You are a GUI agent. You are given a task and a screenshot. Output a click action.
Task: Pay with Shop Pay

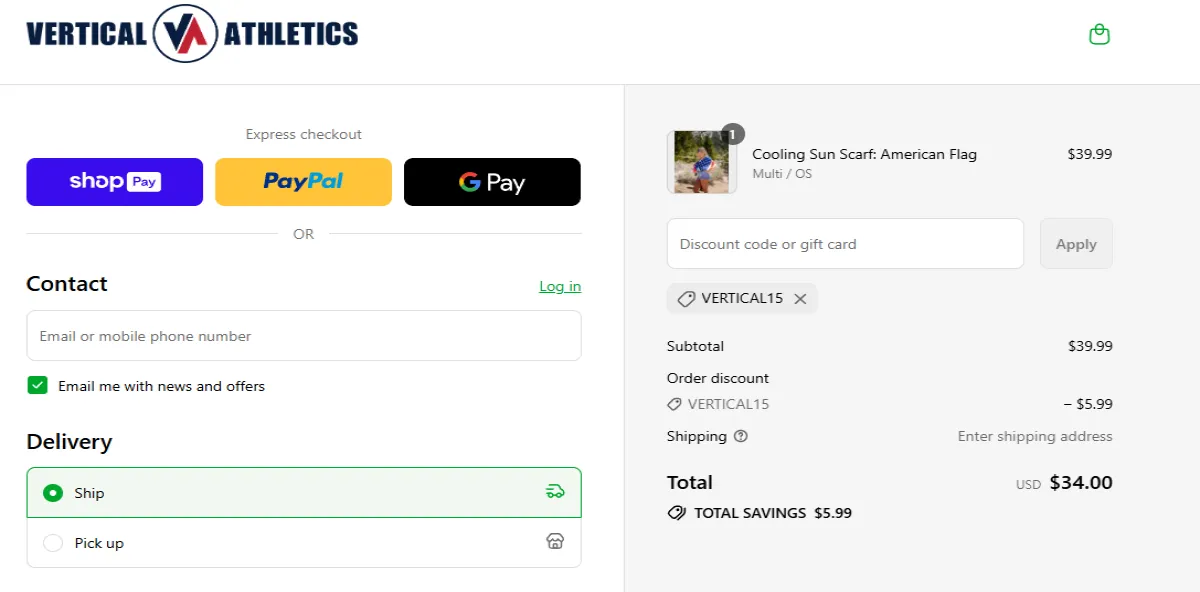[x=114, y=181]
